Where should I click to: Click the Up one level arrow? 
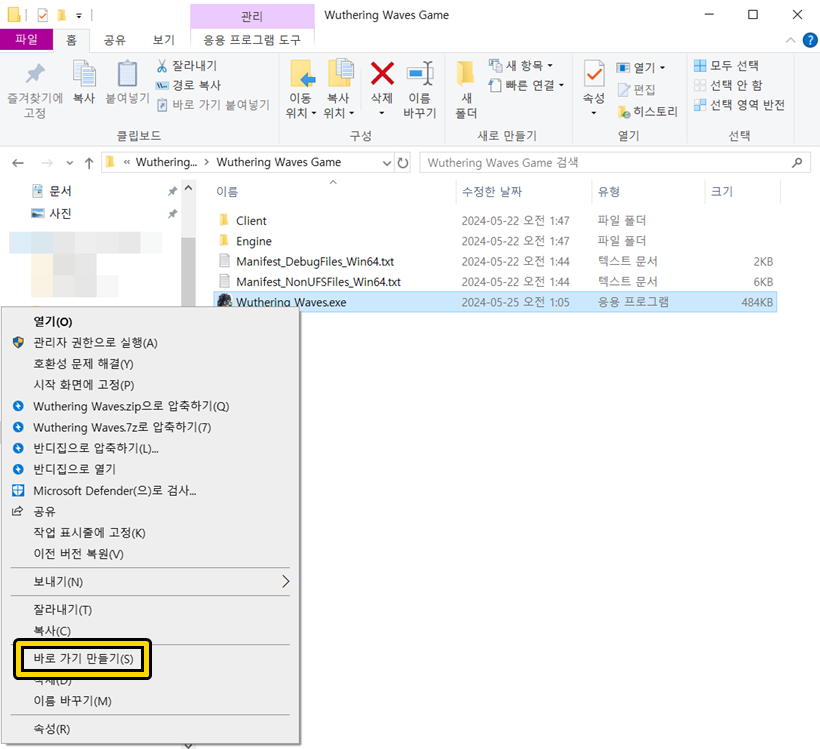(x=89, y=163)
